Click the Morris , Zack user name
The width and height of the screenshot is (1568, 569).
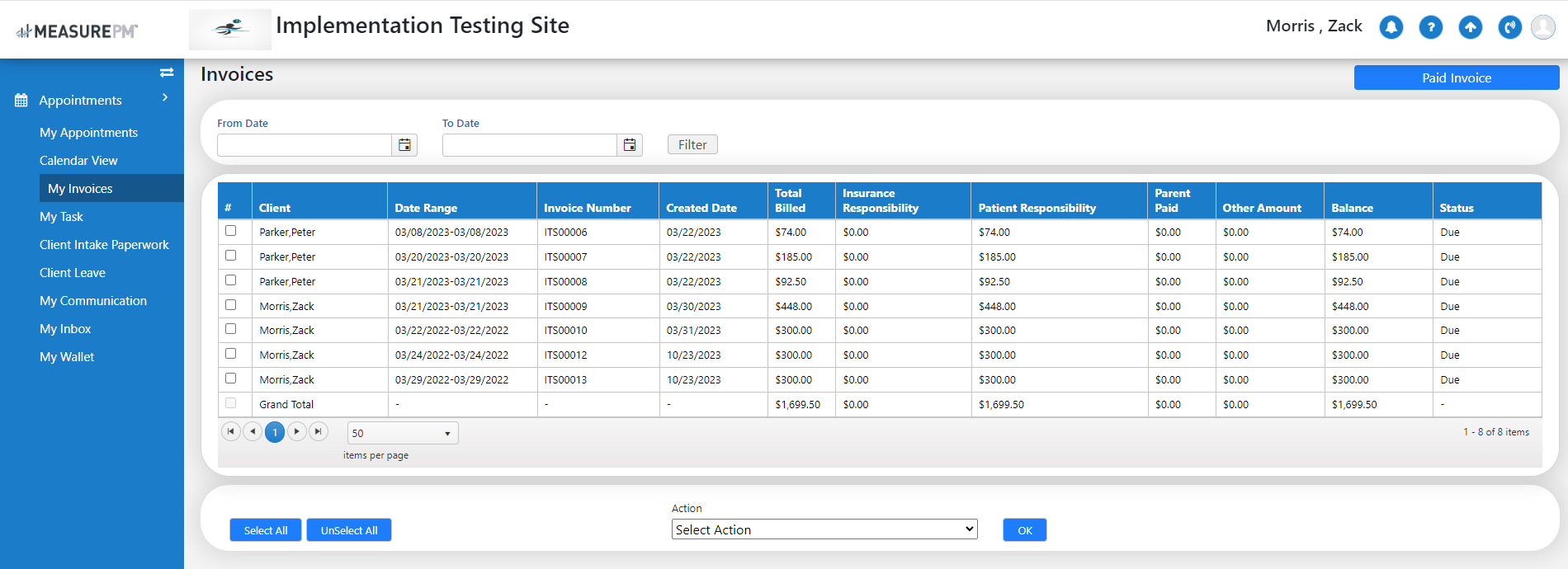(x=1314, y=26)
